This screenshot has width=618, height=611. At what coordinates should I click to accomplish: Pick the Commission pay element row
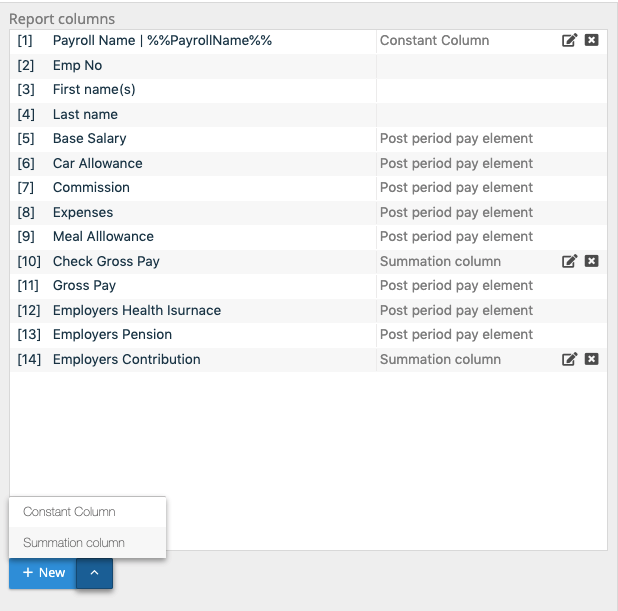[x=91, y=188]
